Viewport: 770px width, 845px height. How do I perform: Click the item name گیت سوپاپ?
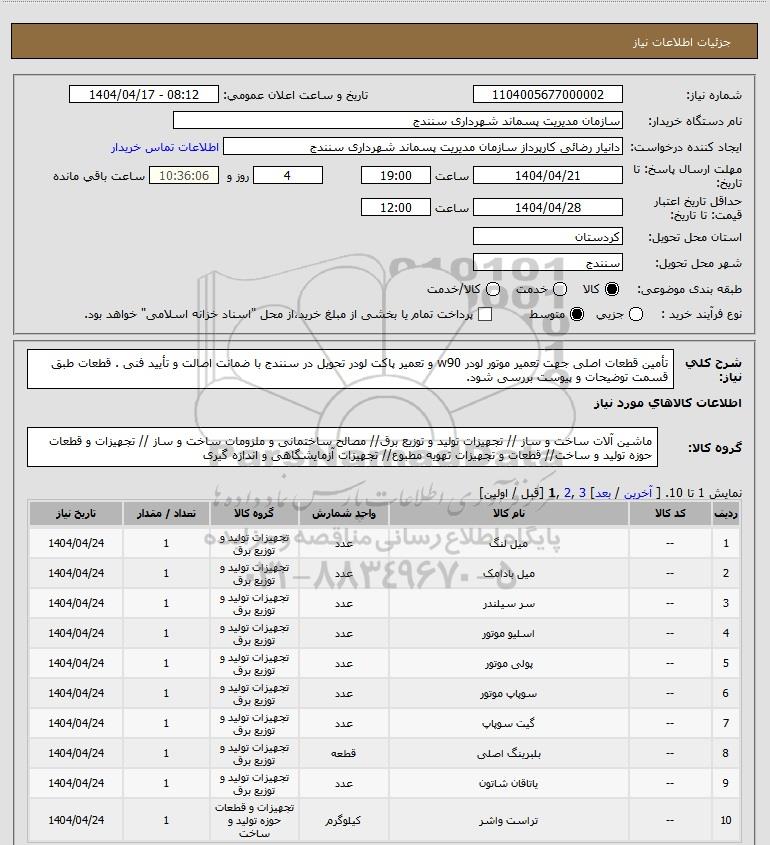(x=509, y=724)
